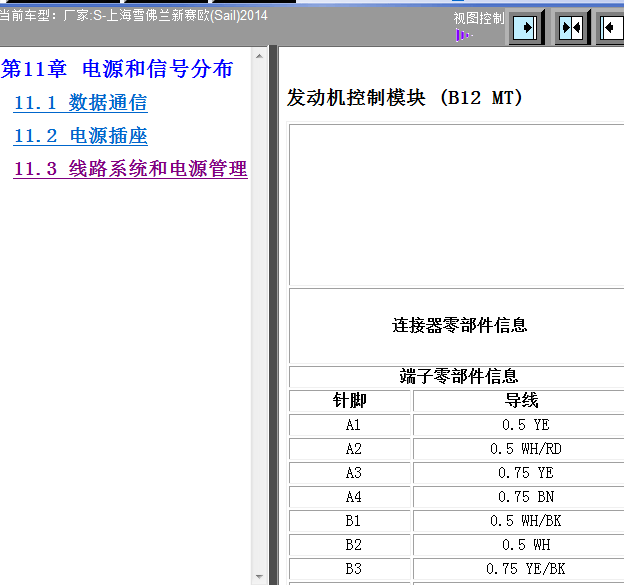Viewport: 624px width, 585px height.
Task: Click the scroll up arrow in left panel
Action: click(x=259, y=56)
